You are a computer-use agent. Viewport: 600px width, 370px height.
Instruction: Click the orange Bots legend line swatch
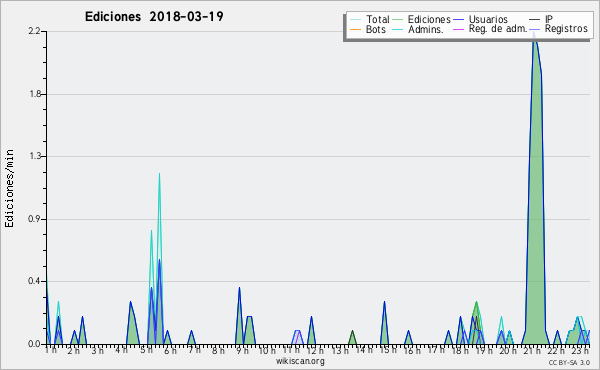coord(355,29)
